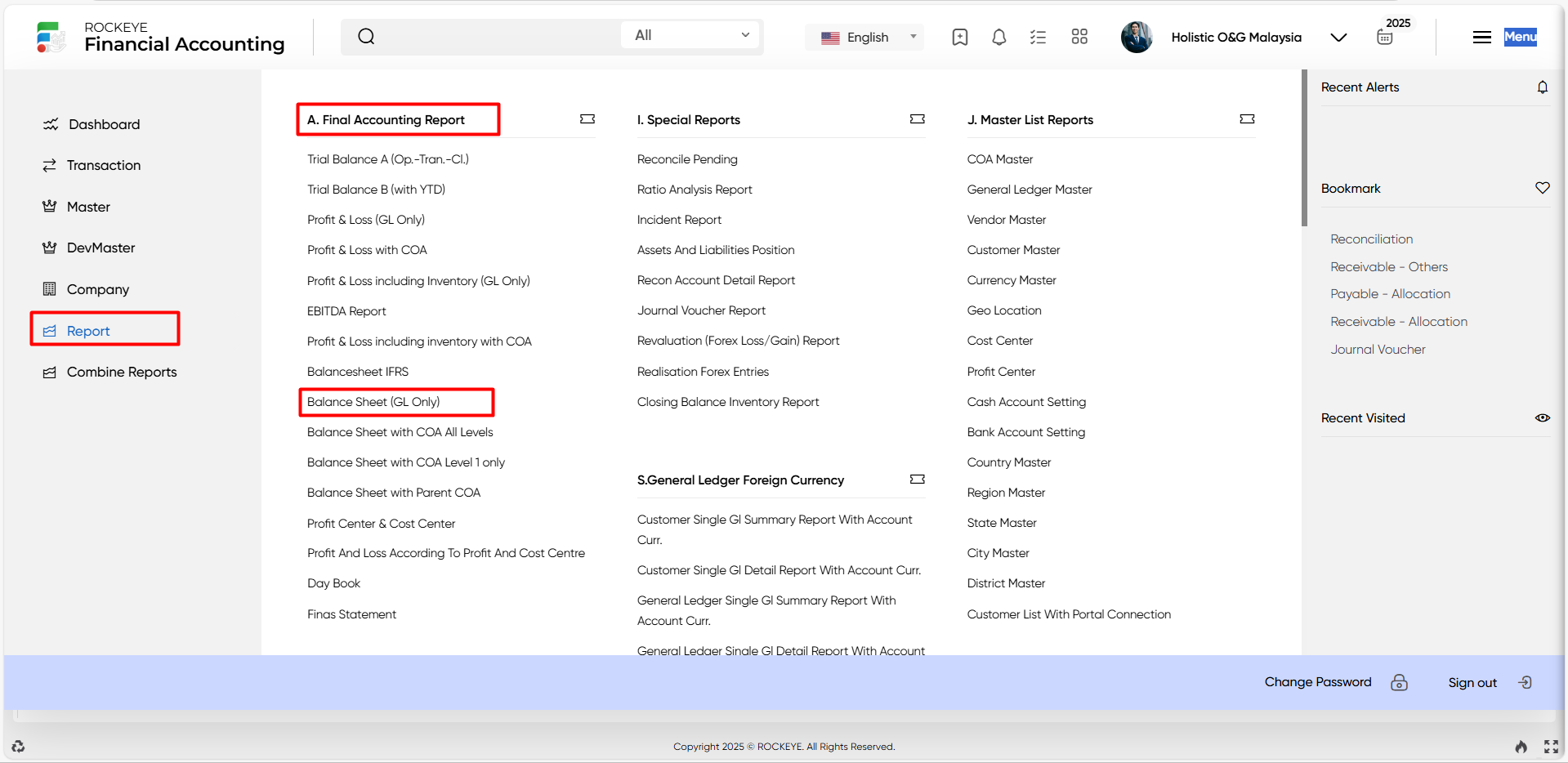Image resolution: width=1568 pixels, height=763 pixels.
Task: Open Ratio Analysis Report
Action: tap(695, 190)
